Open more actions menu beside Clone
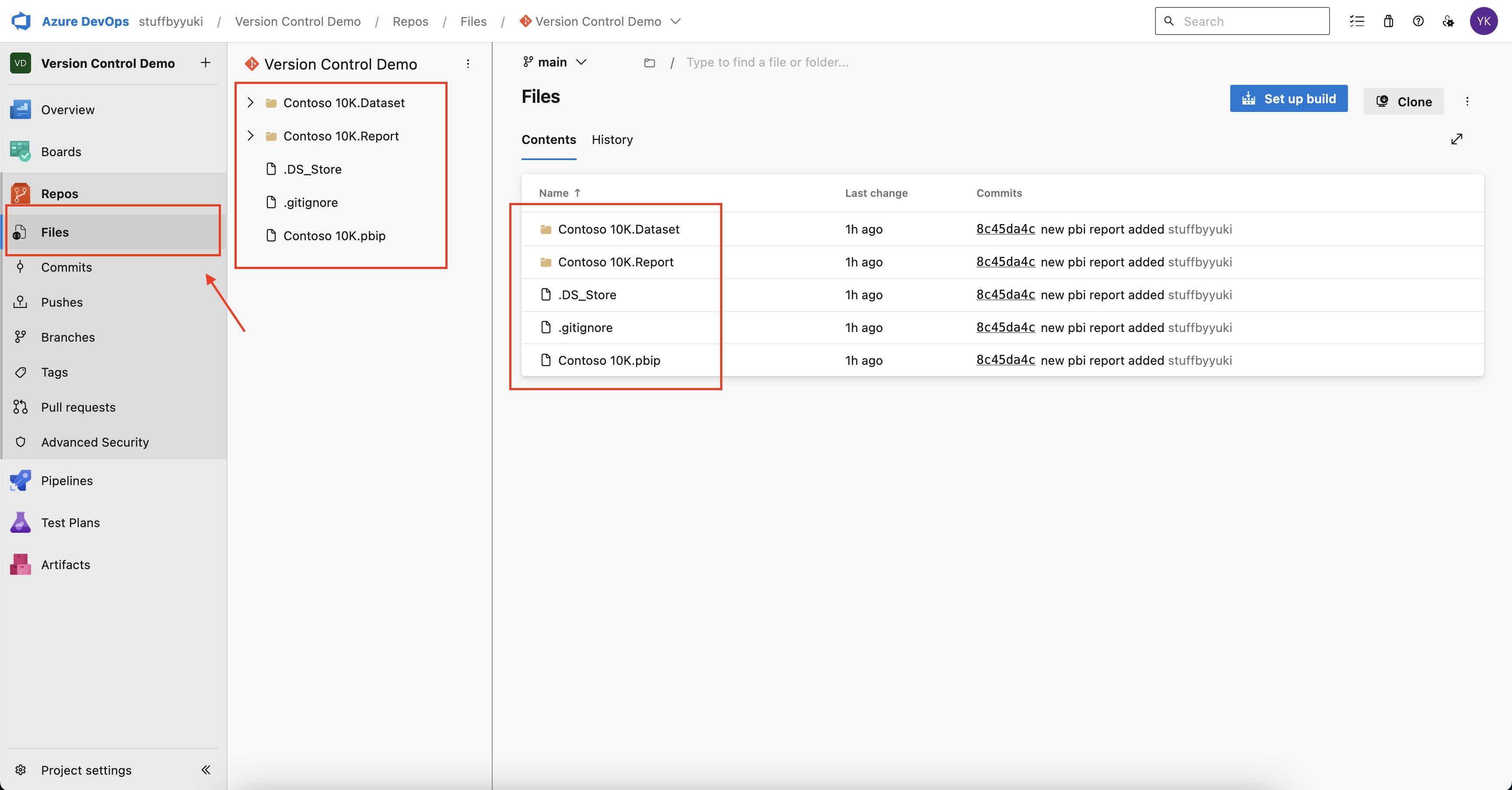The width and height of the screenshot is (1512, 790). pyautogui.click(x=1467, y=101)
